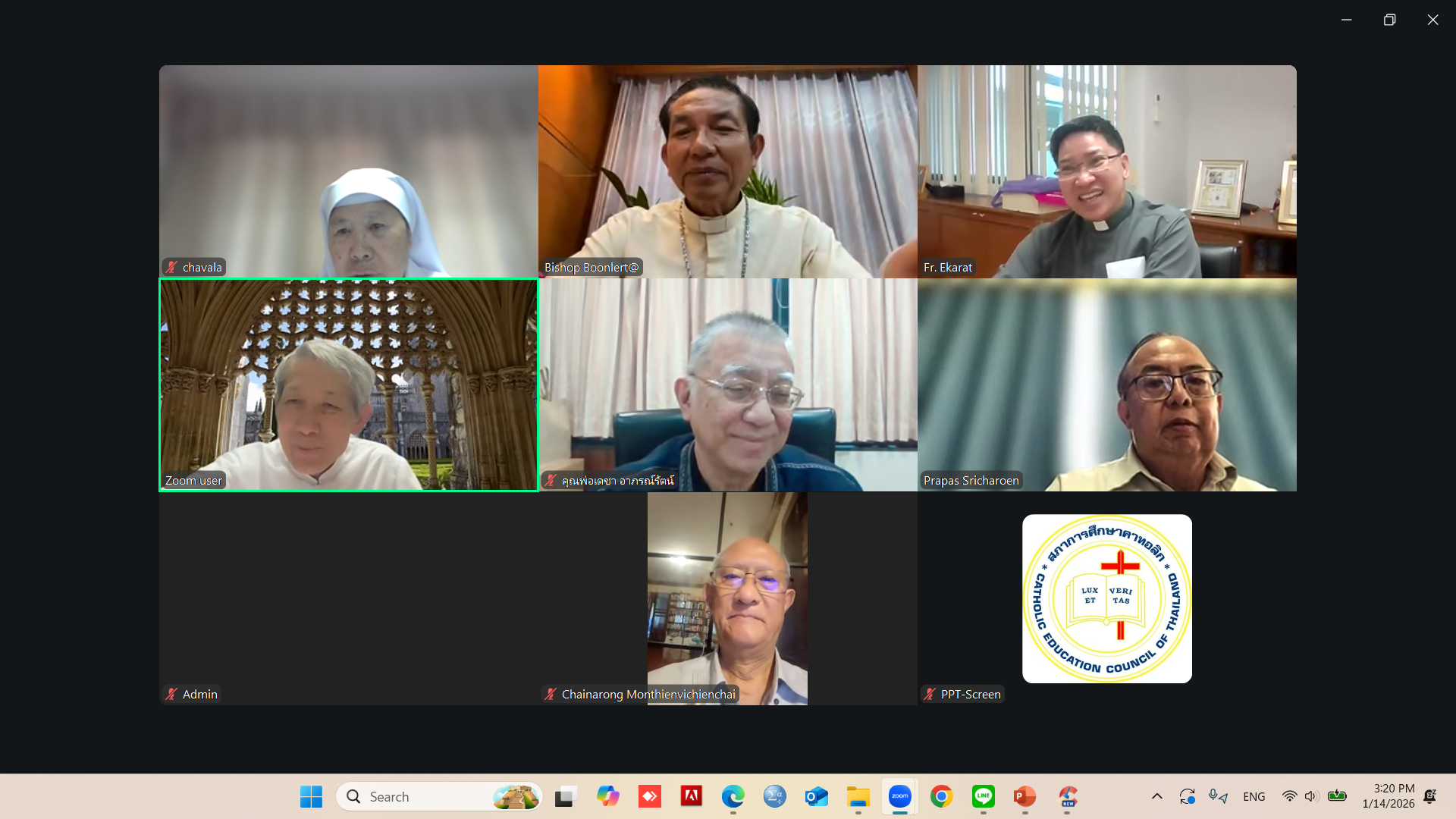Viewport: 1456px width, 819px height.
Task: Open AnyDesk red taskbar icon
Action: click(649, 796)
